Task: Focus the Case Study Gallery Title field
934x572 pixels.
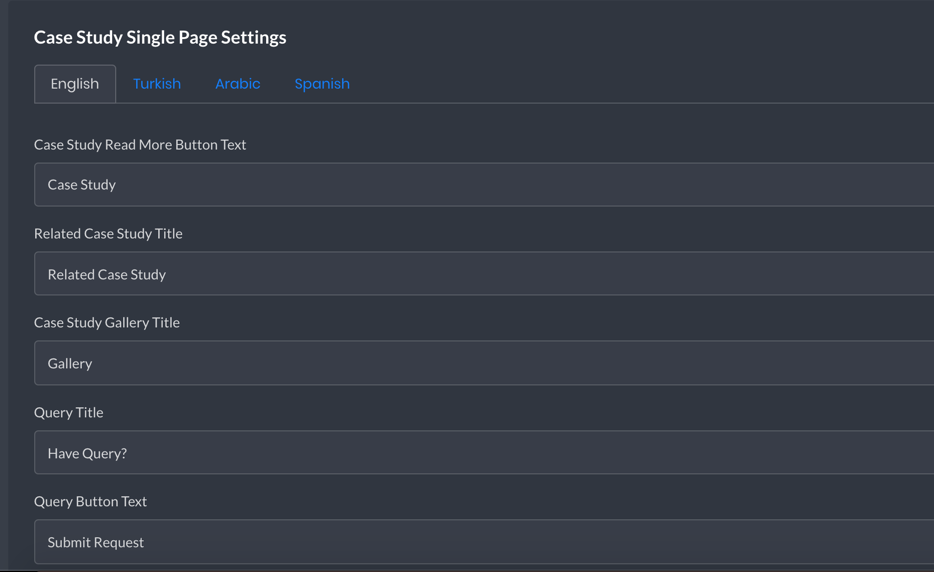Action: (484, 363)
